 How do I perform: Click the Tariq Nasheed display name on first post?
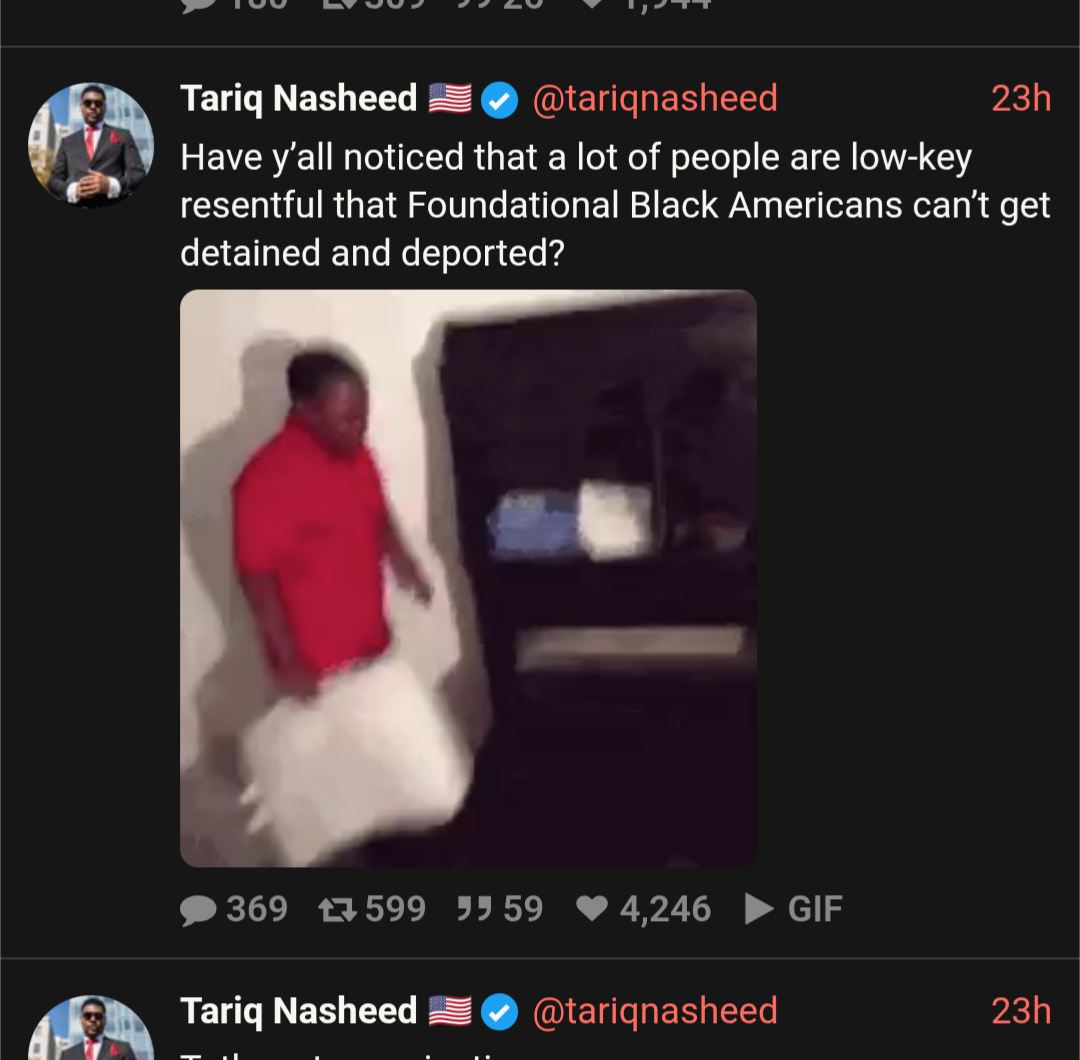pos(298,98)
